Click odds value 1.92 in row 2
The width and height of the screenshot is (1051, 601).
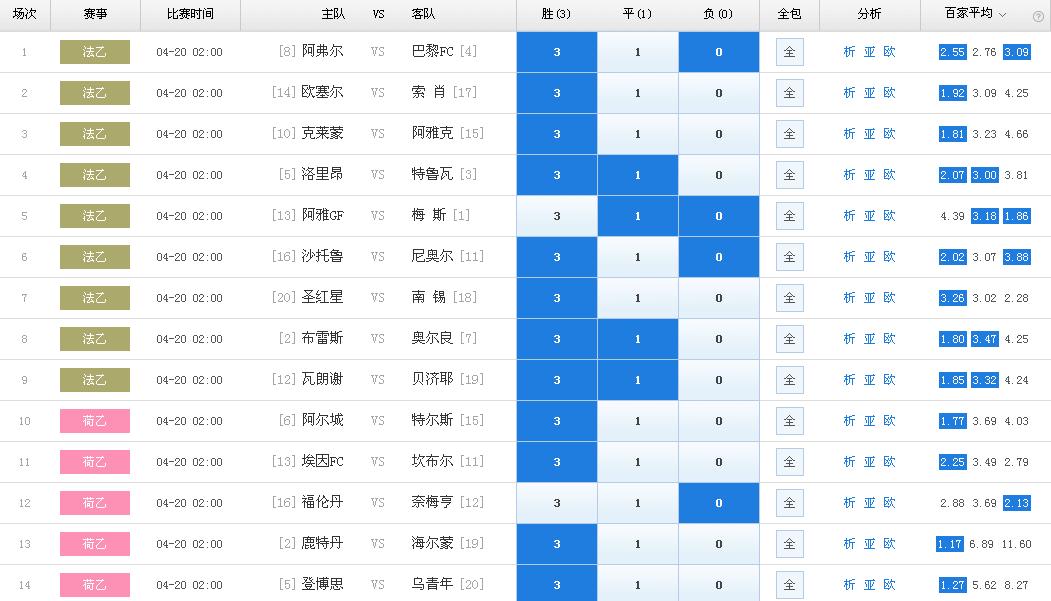click(952, 93)
